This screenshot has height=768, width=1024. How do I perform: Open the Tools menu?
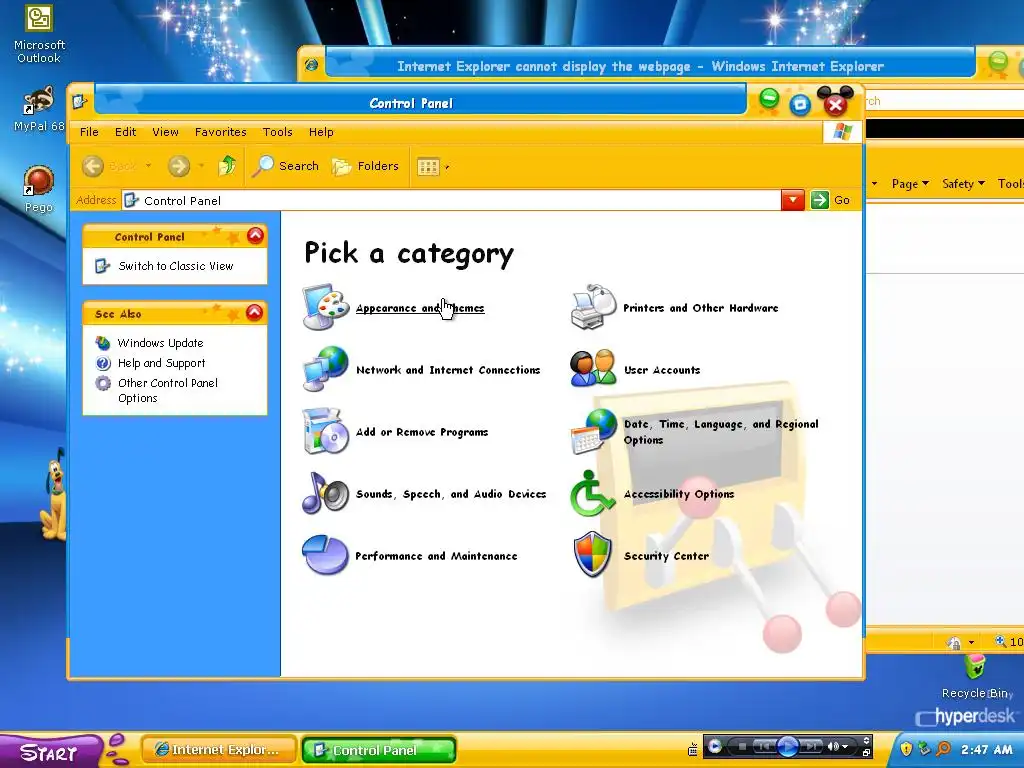[x=278, y=132]
